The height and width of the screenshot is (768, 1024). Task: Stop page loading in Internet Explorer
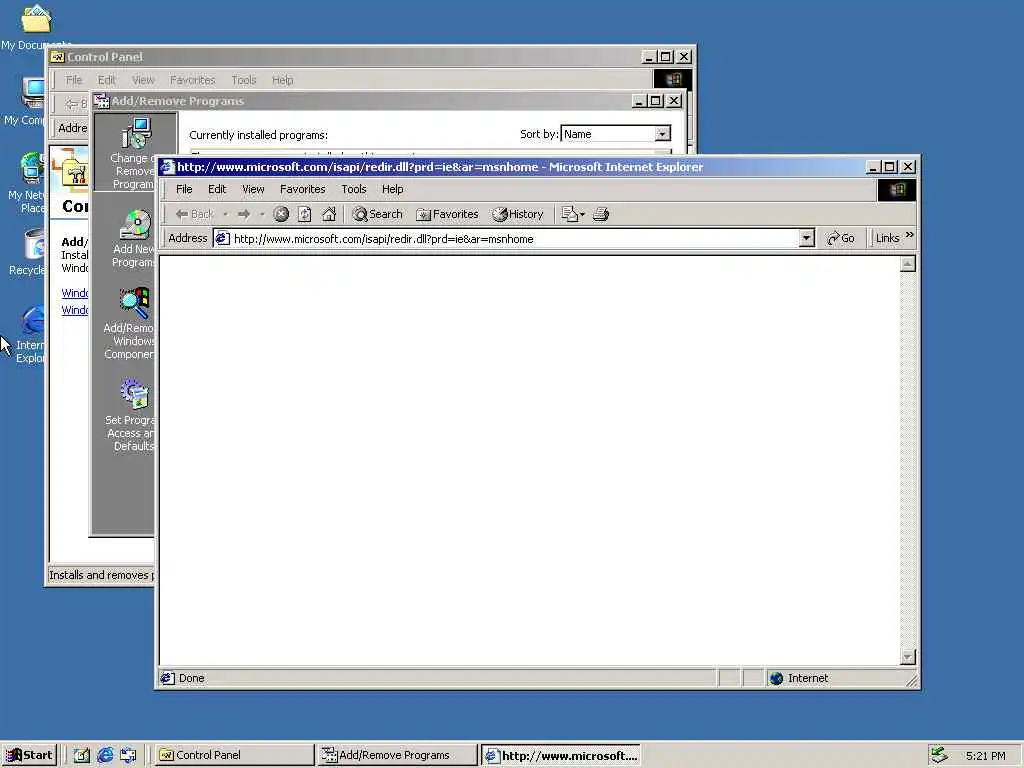point(281,214)
